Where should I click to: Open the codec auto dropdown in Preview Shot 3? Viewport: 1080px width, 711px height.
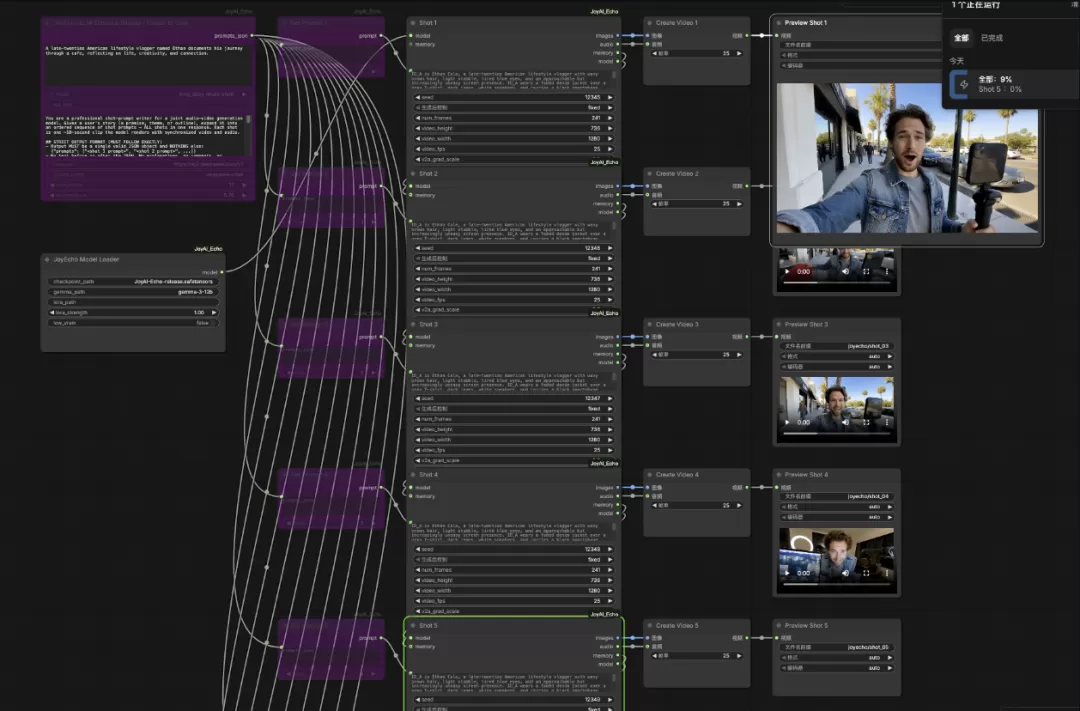point(837,367)
